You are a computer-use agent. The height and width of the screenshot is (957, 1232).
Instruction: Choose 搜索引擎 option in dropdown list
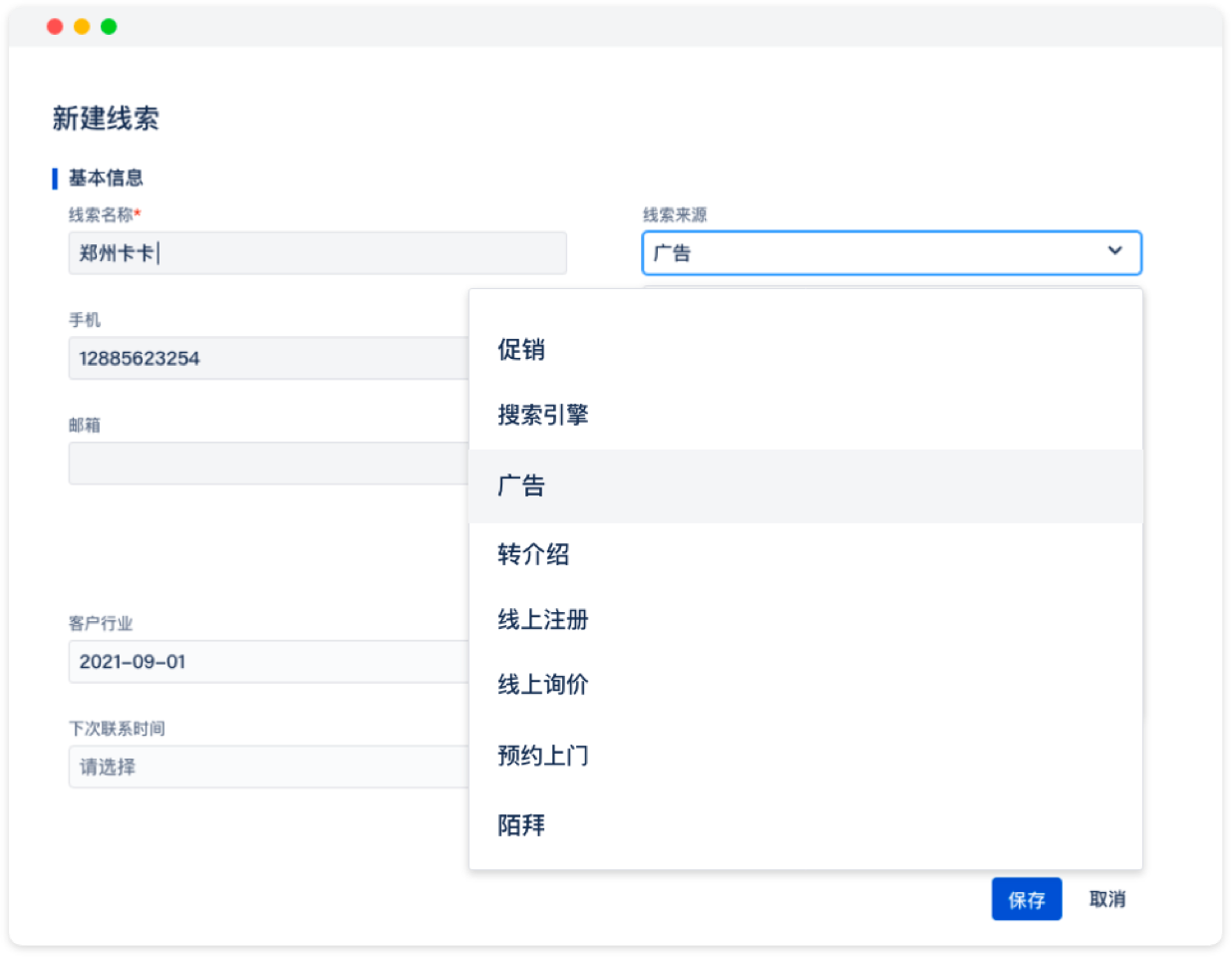tap(543, 415)
